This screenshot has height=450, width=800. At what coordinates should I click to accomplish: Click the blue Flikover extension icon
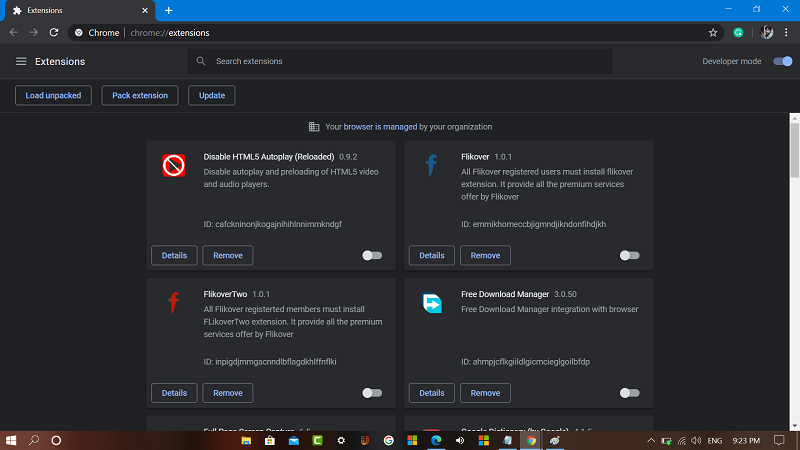coord(431,165)
